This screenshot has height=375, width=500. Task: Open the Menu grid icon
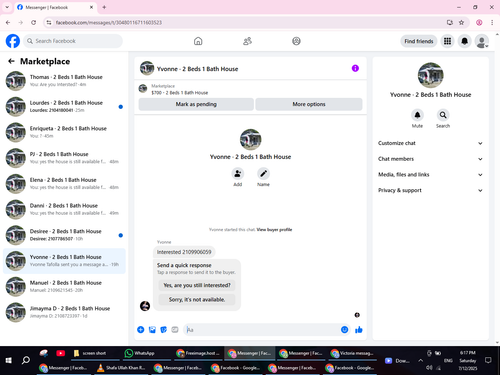click(447, 41)
